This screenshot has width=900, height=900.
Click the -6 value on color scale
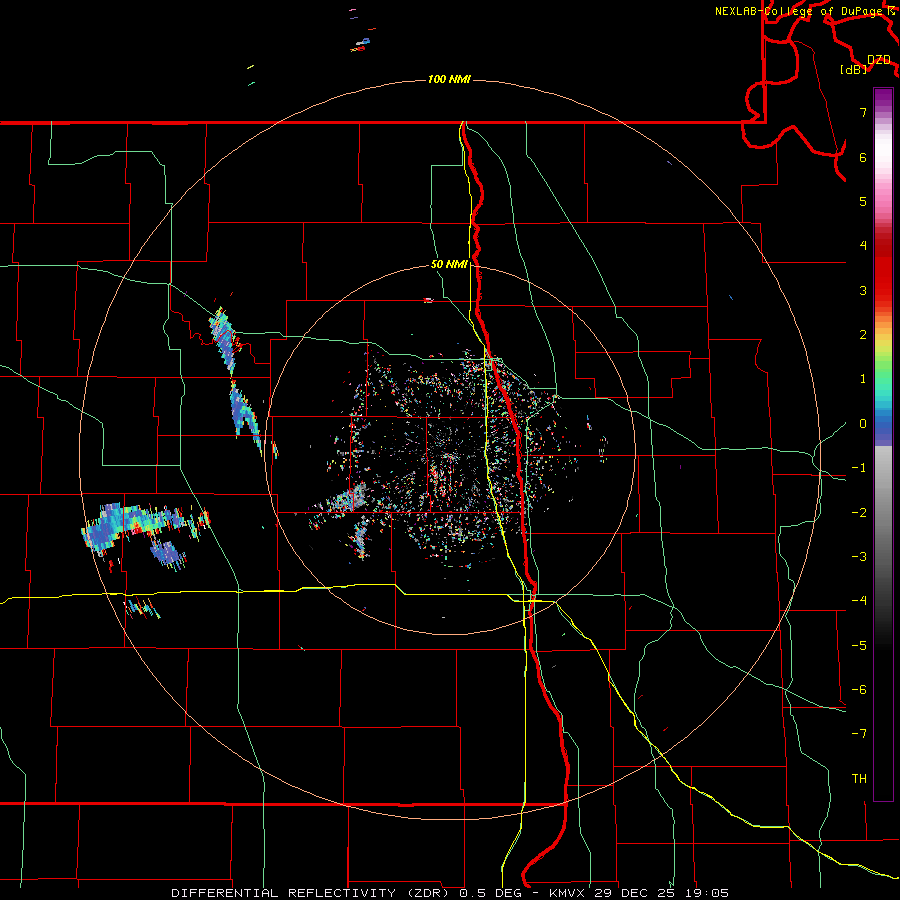point(859,690)
